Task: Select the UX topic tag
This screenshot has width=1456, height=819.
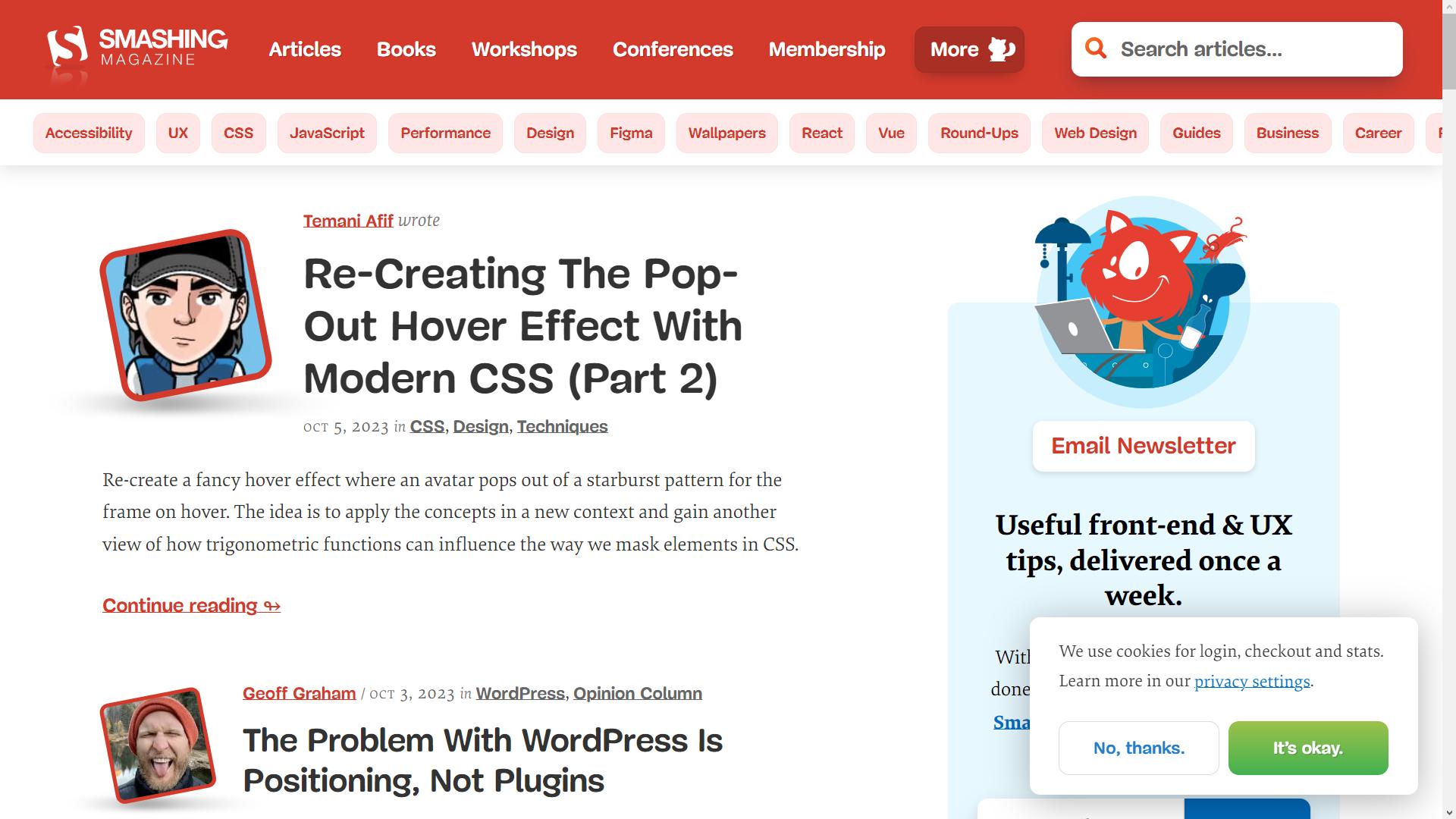Action: 178,133
